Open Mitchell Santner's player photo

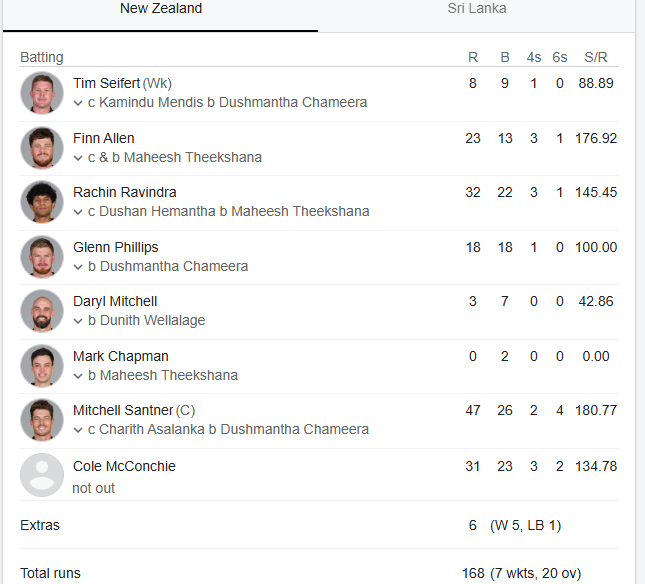pos(42,420)
